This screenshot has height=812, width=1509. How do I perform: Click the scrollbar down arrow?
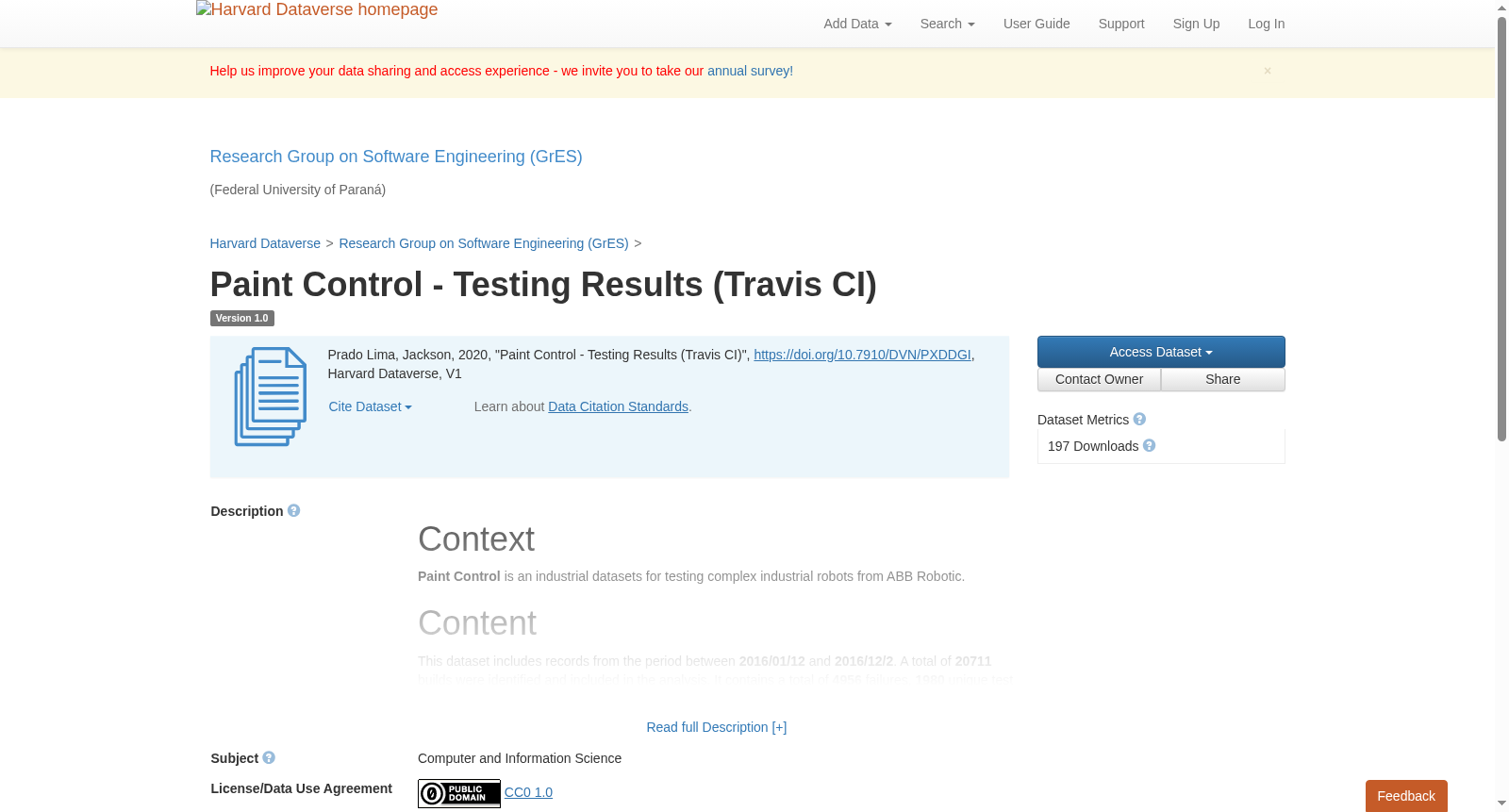(x=1501, y=804)
